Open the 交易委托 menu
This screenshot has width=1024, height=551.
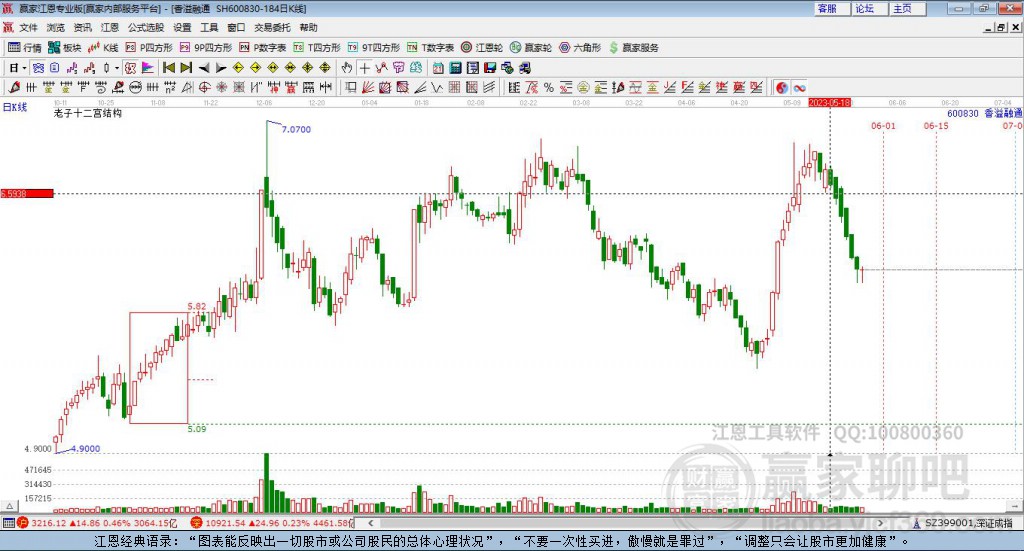(272, 27)
